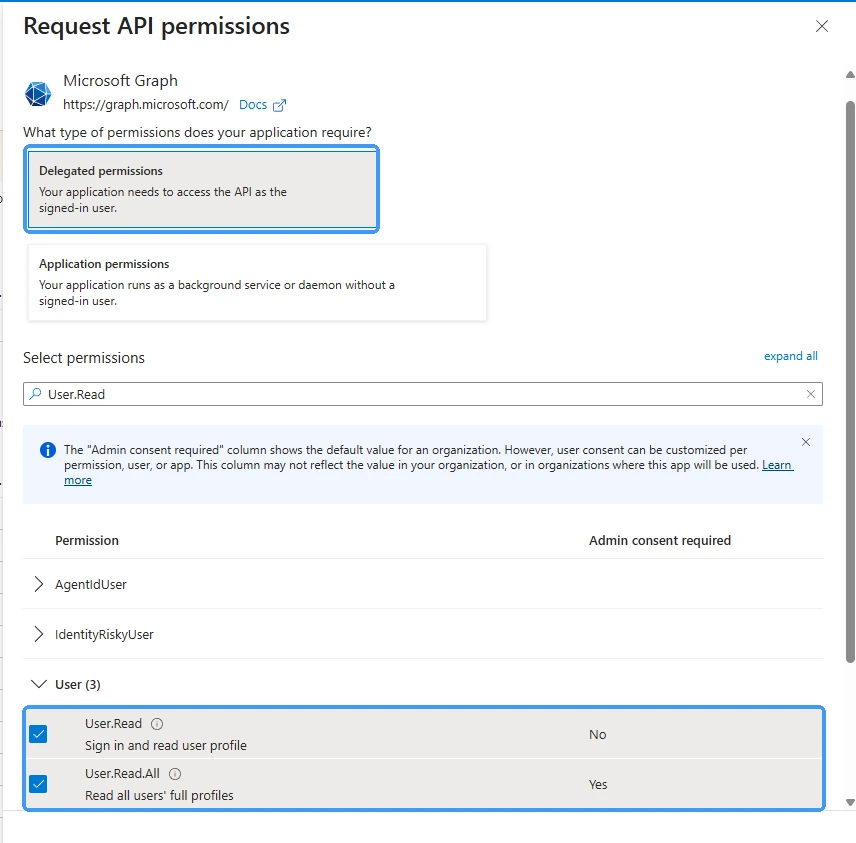Open the Learn more link
This screenshot has width=856, height=843.
click(x=777, y=465)
